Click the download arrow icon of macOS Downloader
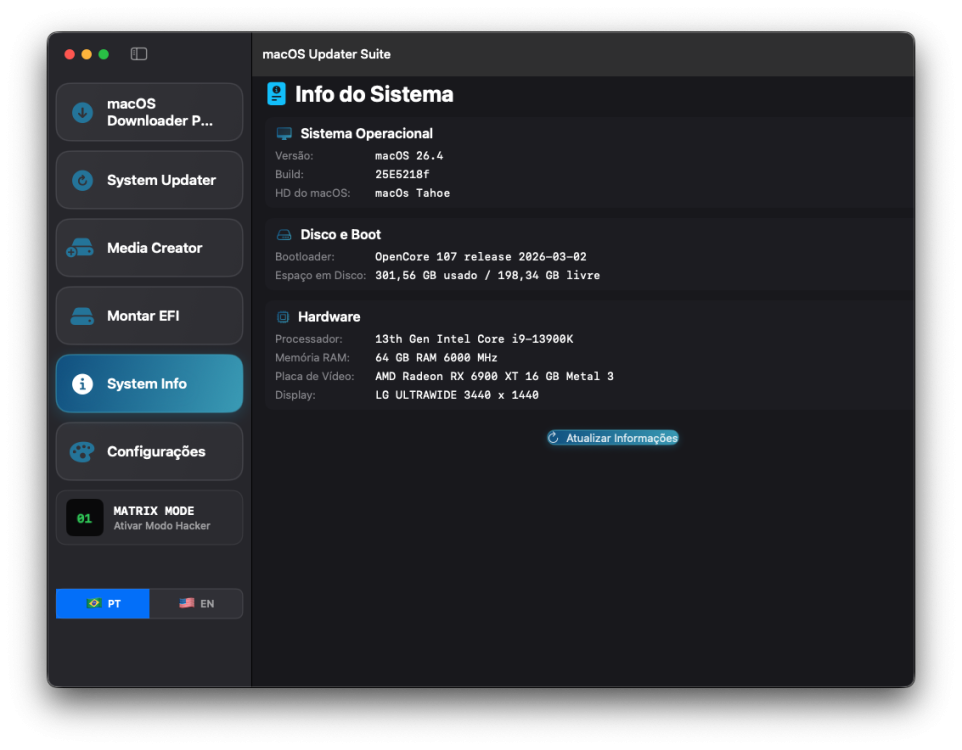962x750 pixels. (x=82, y=112)
